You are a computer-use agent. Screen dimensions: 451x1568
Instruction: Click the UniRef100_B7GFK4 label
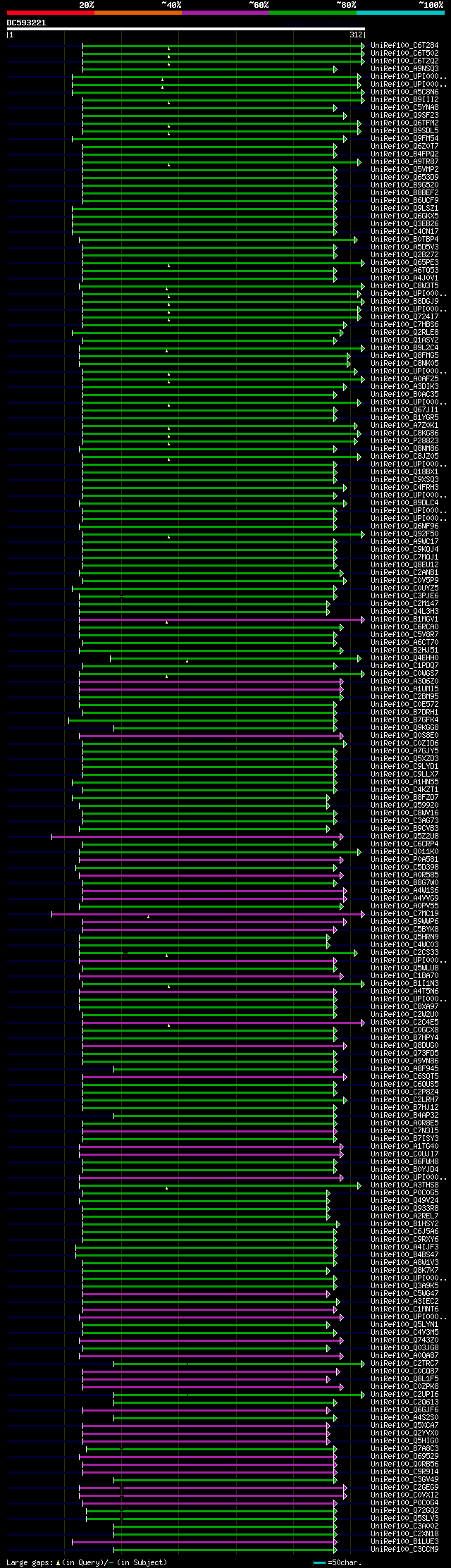tap(404, 720)
